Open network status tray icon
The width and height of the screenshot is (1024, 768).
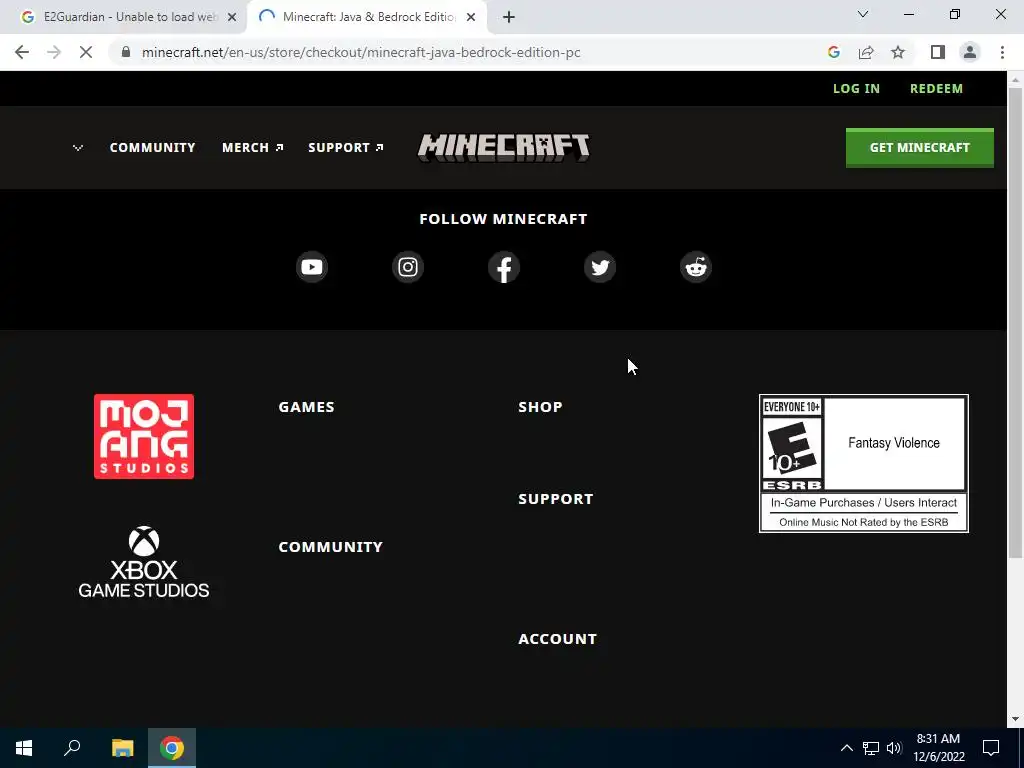(871, 748)
